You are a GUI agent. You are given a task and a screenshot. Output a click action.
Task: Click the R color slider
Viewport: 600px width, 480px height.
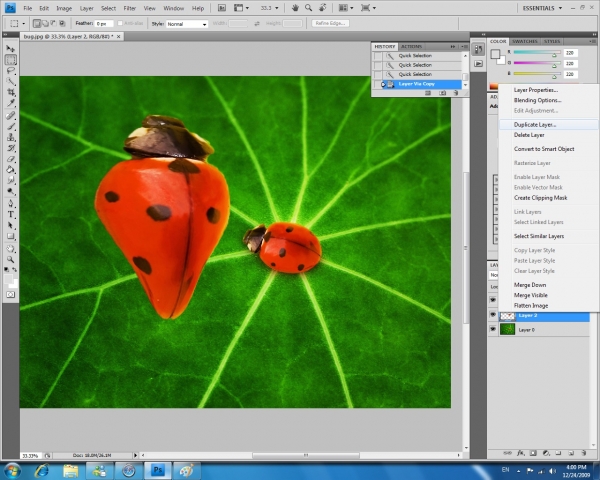(536, 53)
